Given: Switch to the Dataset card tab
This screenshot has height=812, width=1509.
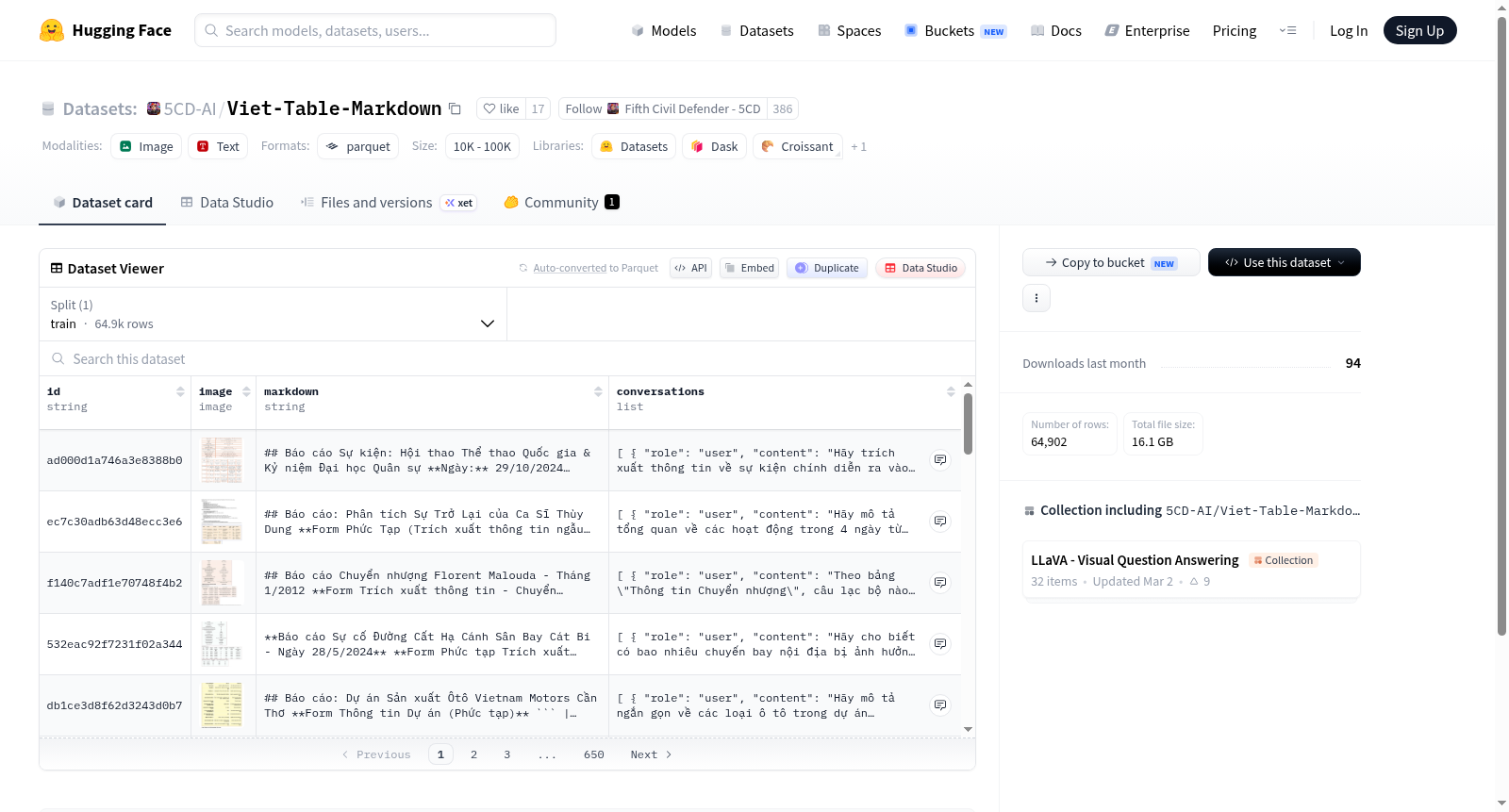Looking at the screenshot, I should click(x=103, y=202).
